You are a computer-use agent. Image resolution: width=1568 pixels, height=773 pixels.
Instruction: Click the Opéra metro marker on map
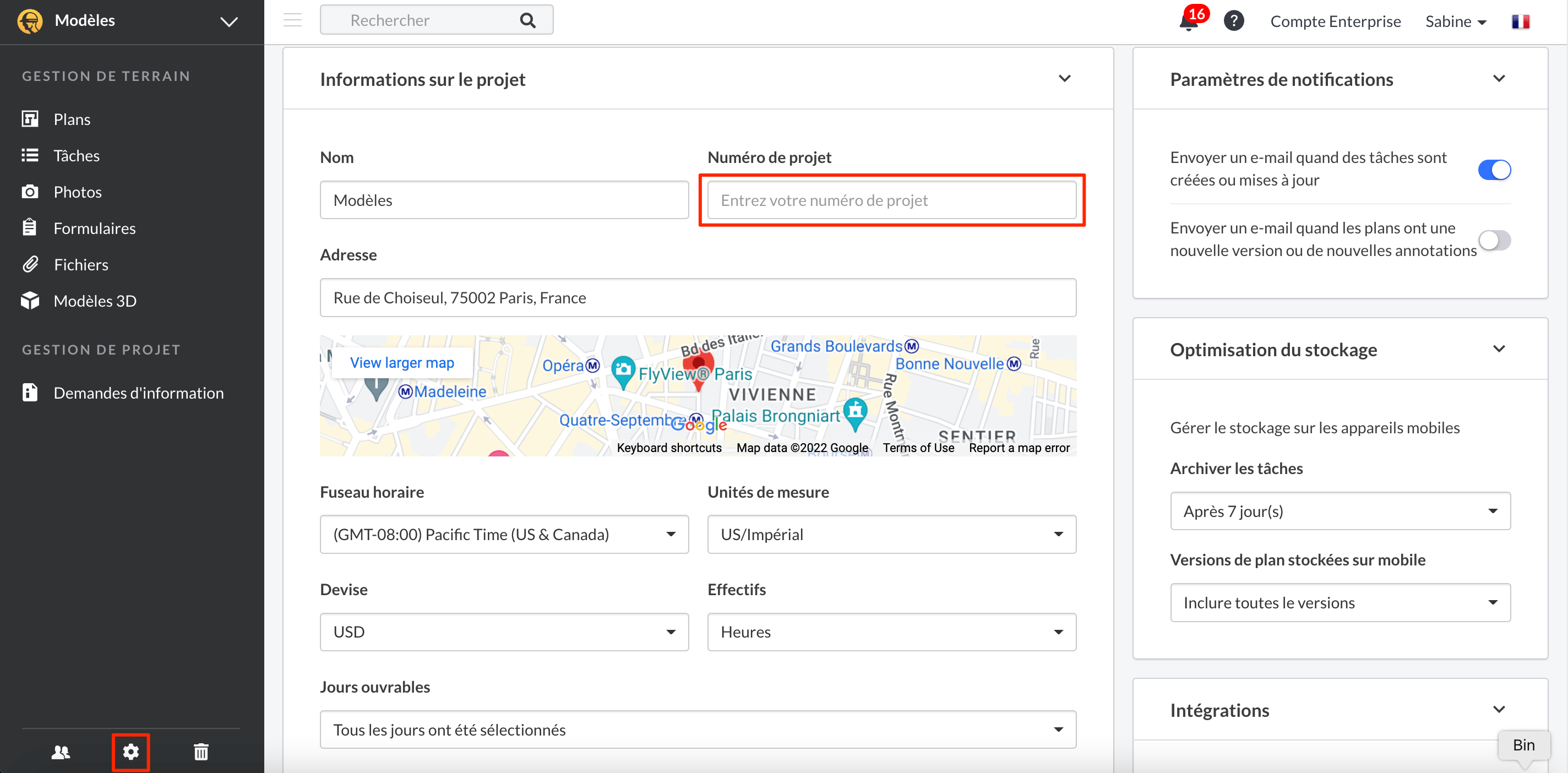(592, 366)
